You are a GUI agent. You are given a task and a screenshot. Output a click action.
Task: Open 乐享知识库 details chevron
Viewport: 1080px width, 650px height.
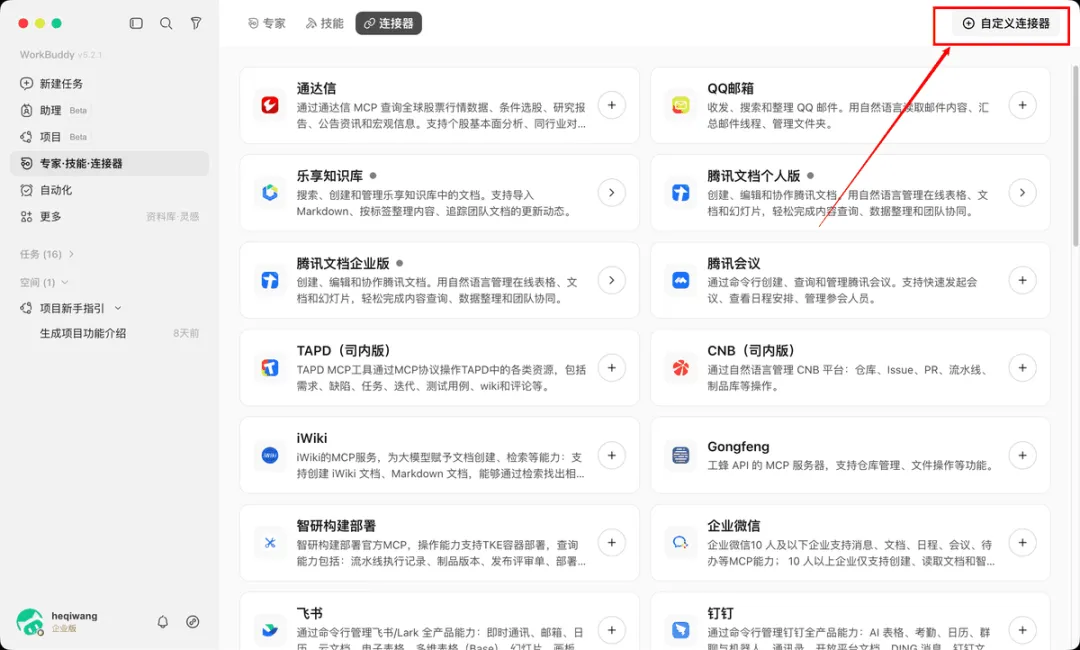point(612,193)
